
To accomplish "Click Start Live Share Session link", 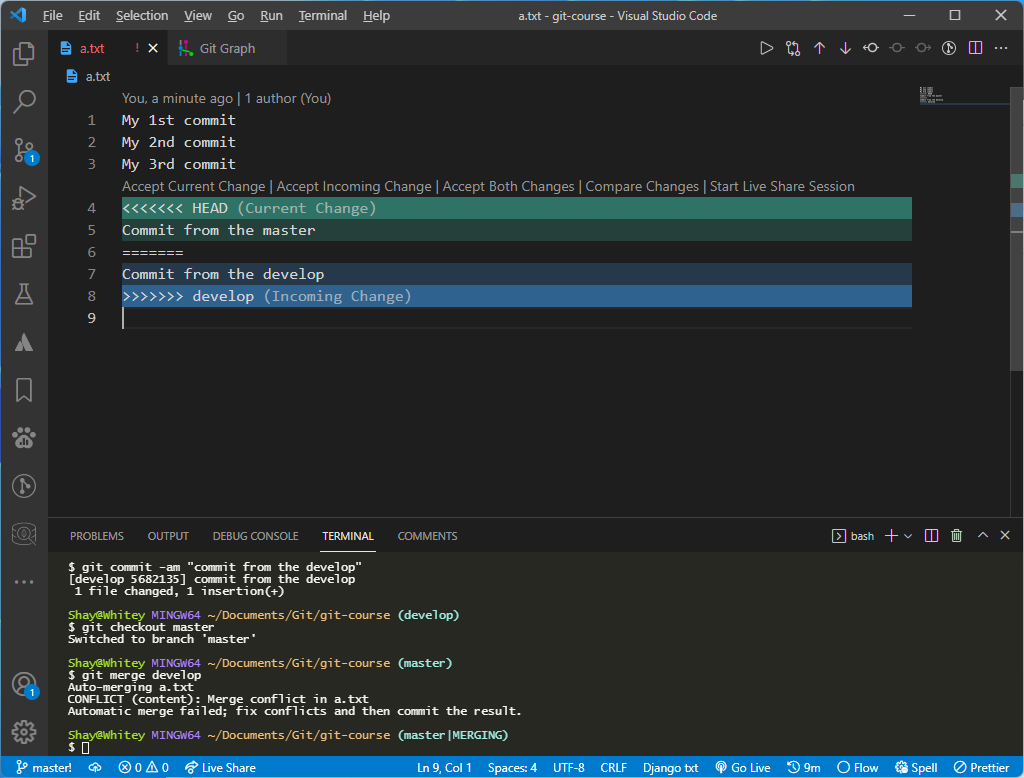I will 782,186.
